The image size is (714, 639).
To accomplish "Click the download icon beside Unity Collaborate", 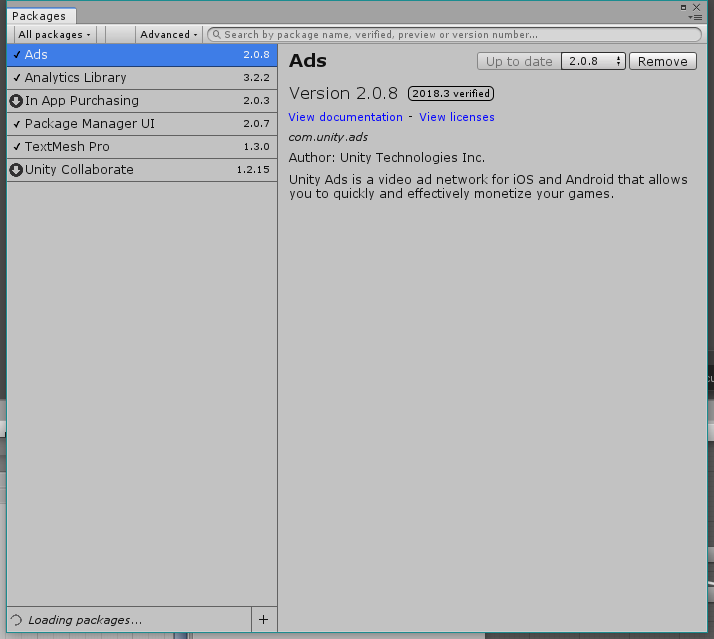I will 16,170.
